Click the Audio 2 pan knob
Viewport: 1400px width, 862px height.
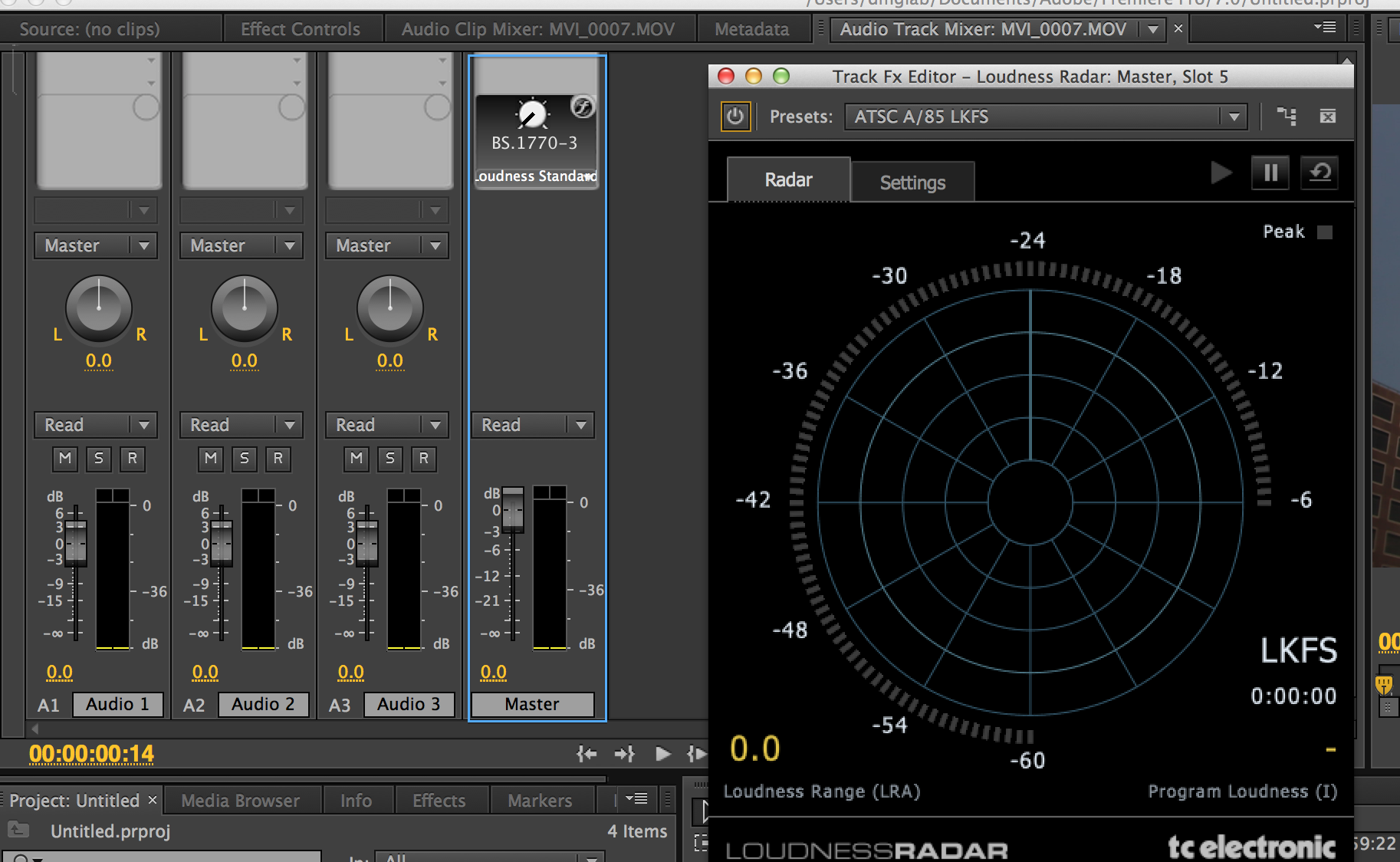pos(245,308)
